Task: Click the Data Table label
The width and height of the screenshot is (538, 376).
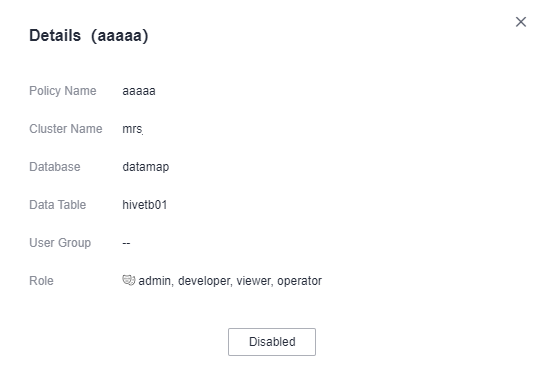Action: pos(58,205)
